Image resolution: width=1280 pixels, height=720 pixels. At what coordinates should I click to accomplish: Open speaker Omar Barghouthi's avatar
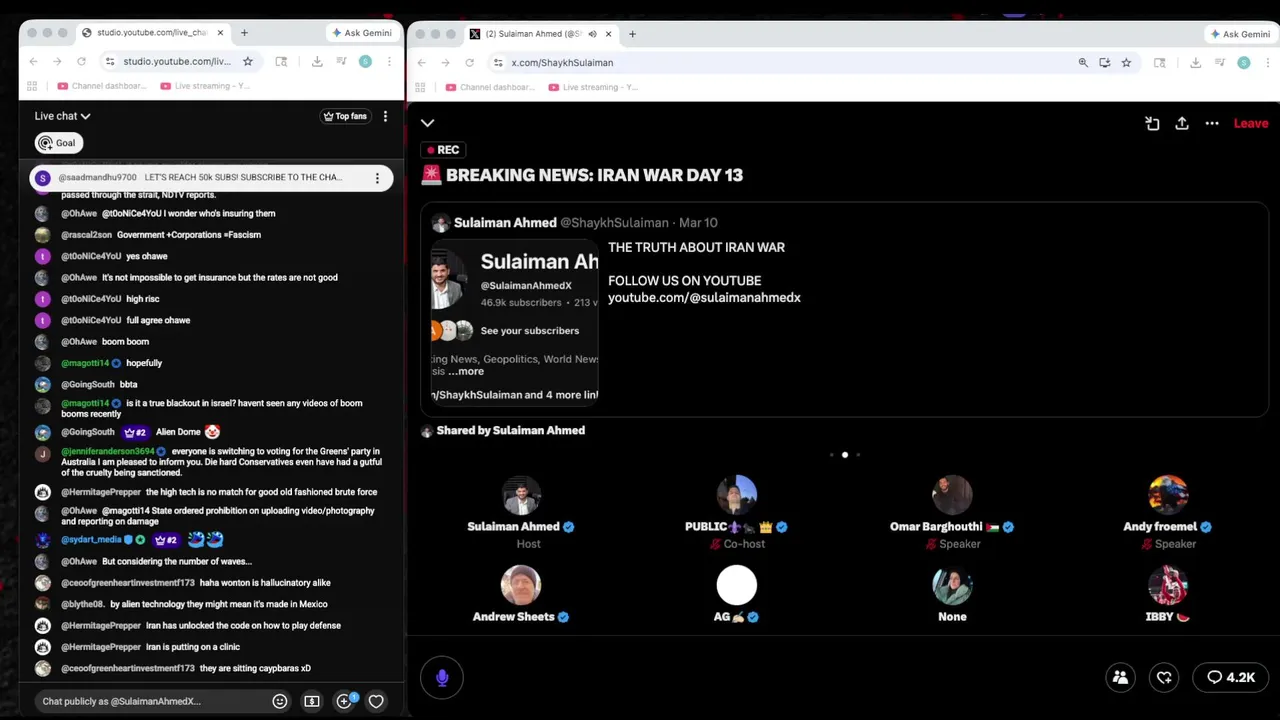click(x=952, y=496)
